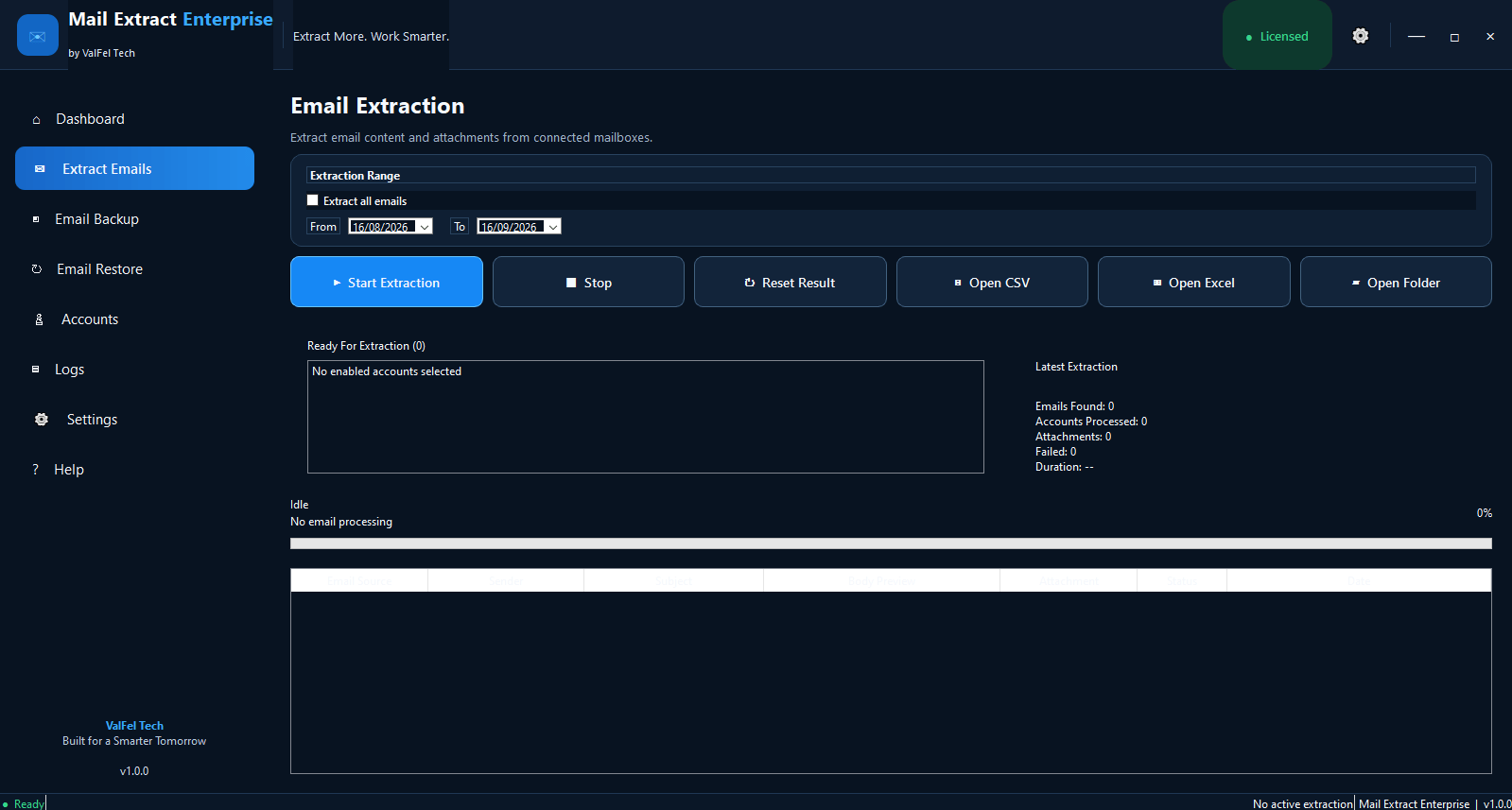Minimize the Mail Extract Enterprise window
The height and width of the screenshot is (810, 1512).
pyautogui.click(x=1416, y=36)
